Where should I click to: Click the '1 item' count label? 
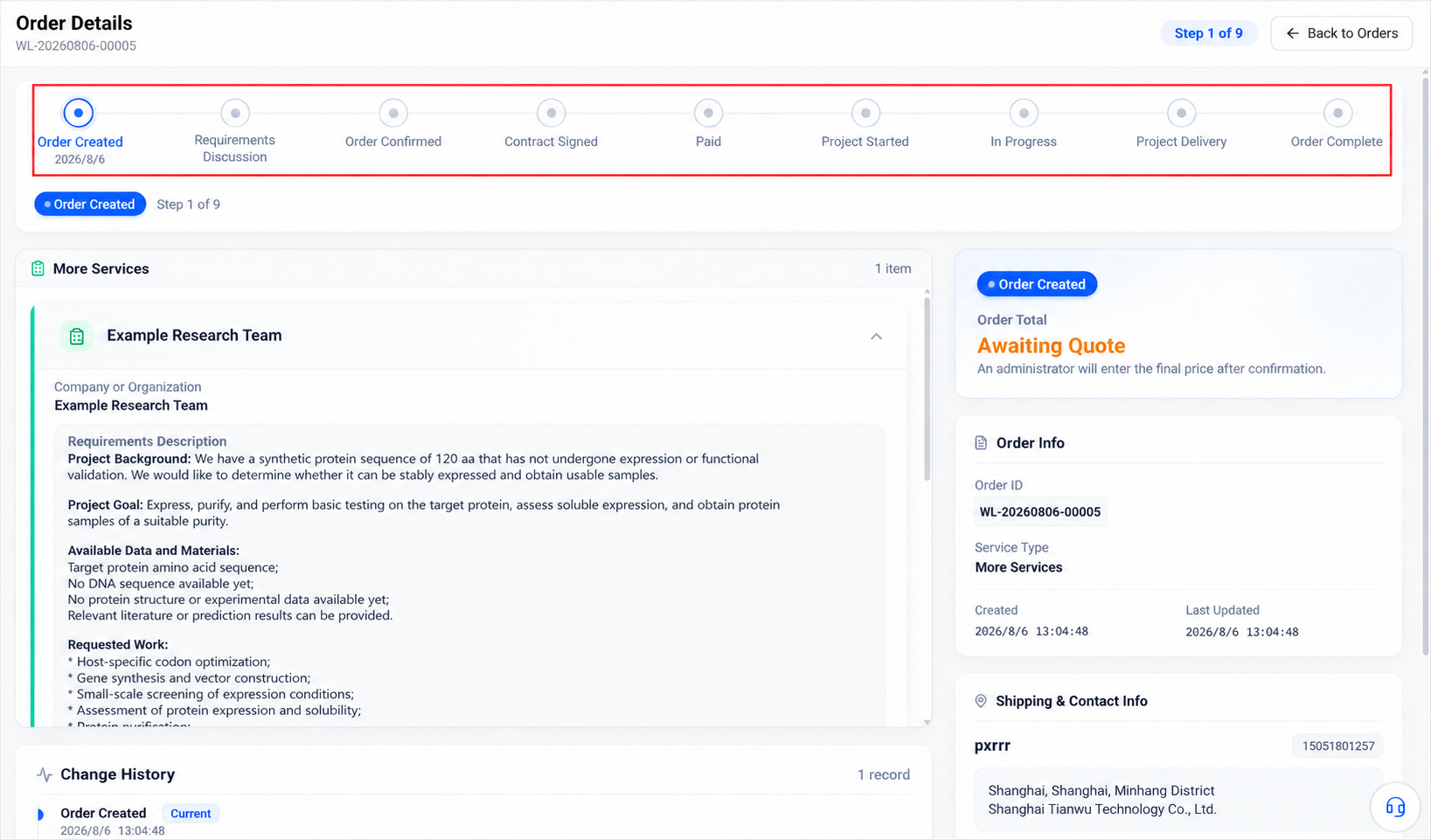click(893, 268)
